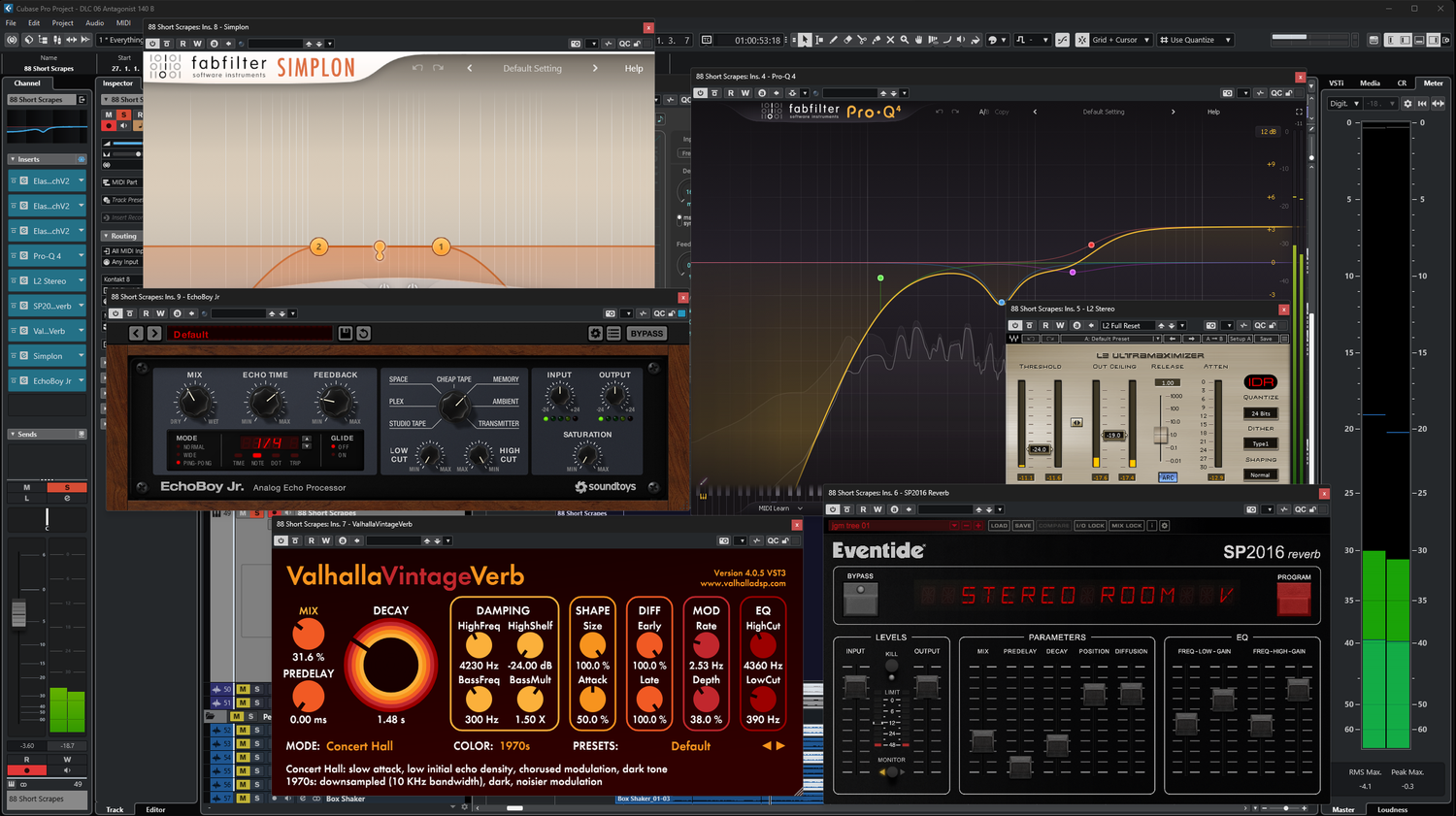
Task: Open the MIDI menu
Action: [x=123, y=22]
